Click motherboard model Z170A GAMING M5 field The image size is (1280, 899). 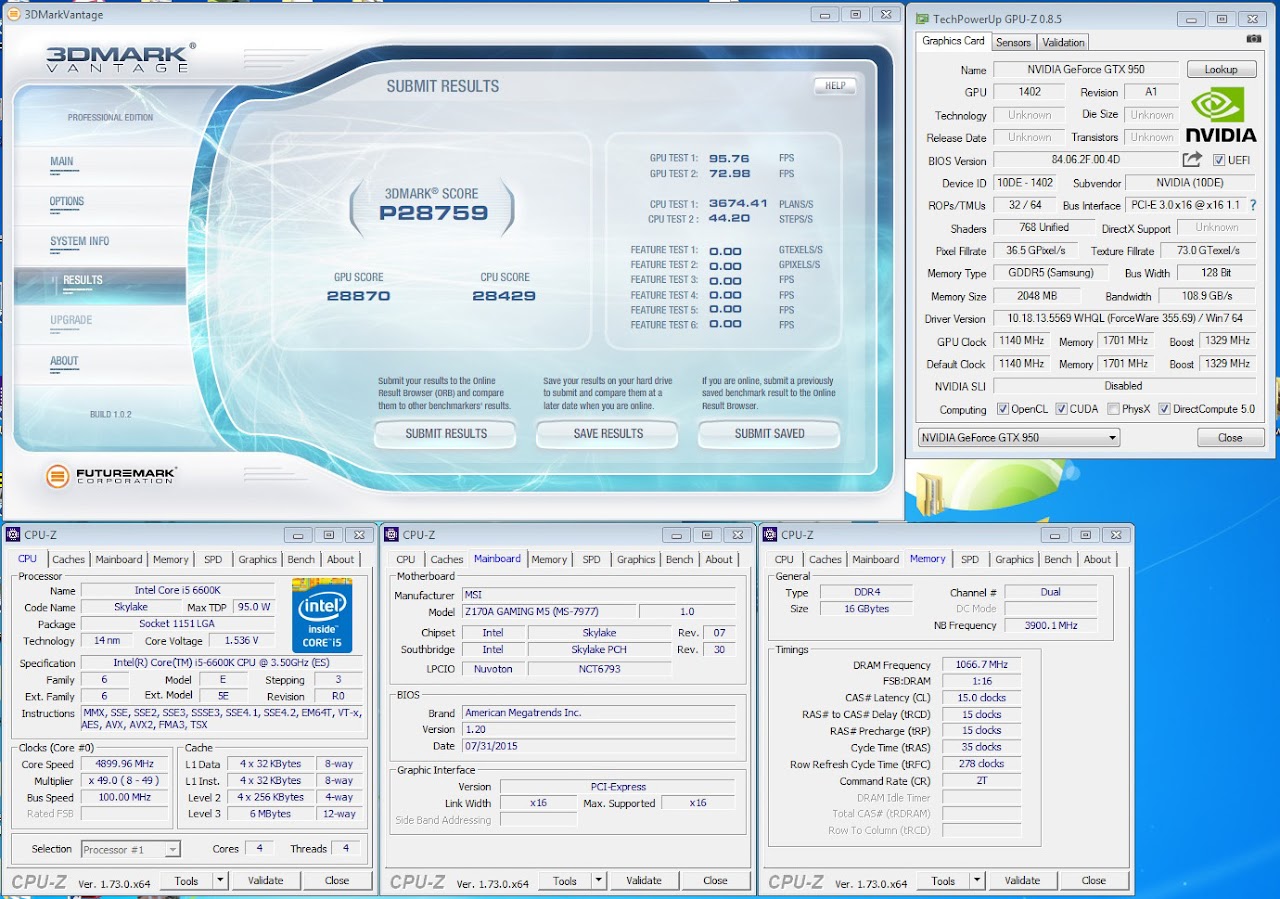click(548, 612)
